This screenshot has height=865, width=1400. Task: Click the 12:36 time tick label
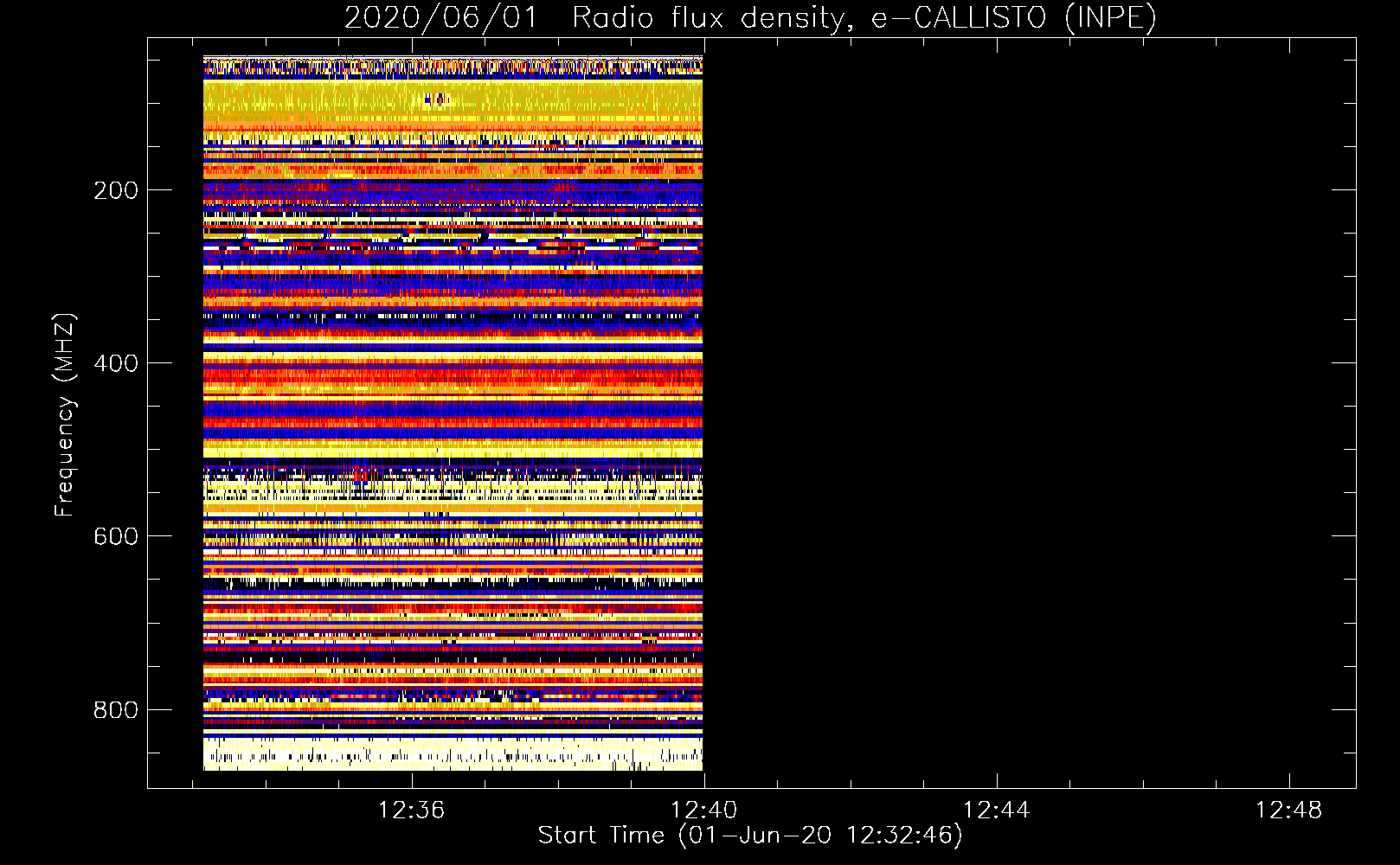pos(412,810)
